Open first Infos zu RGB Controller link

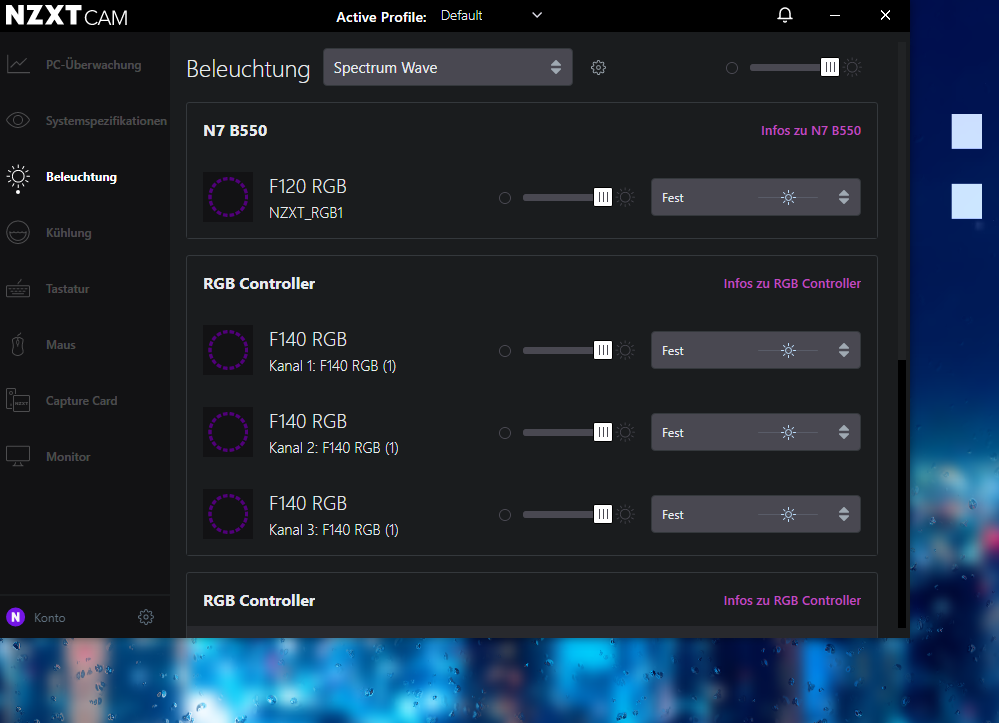pyautogui.click(x=792, y=283)
